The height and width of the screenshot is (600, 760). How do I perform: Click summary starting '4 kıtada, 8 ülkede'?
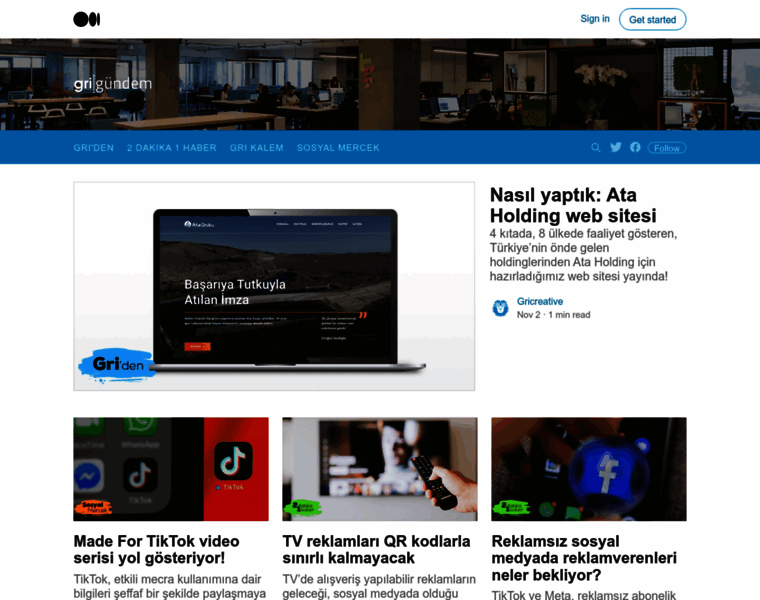[x=583, y=255]
